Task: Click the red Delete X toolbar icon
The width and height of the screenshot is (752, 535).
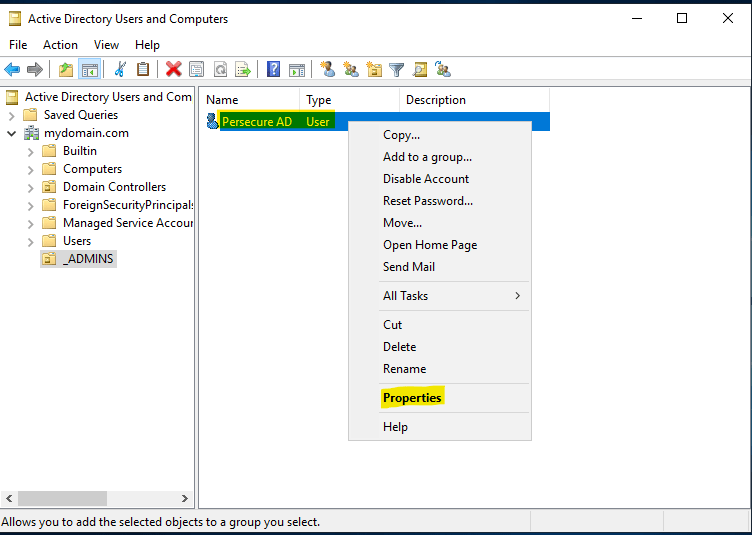Action: click(x=173, y=69)
